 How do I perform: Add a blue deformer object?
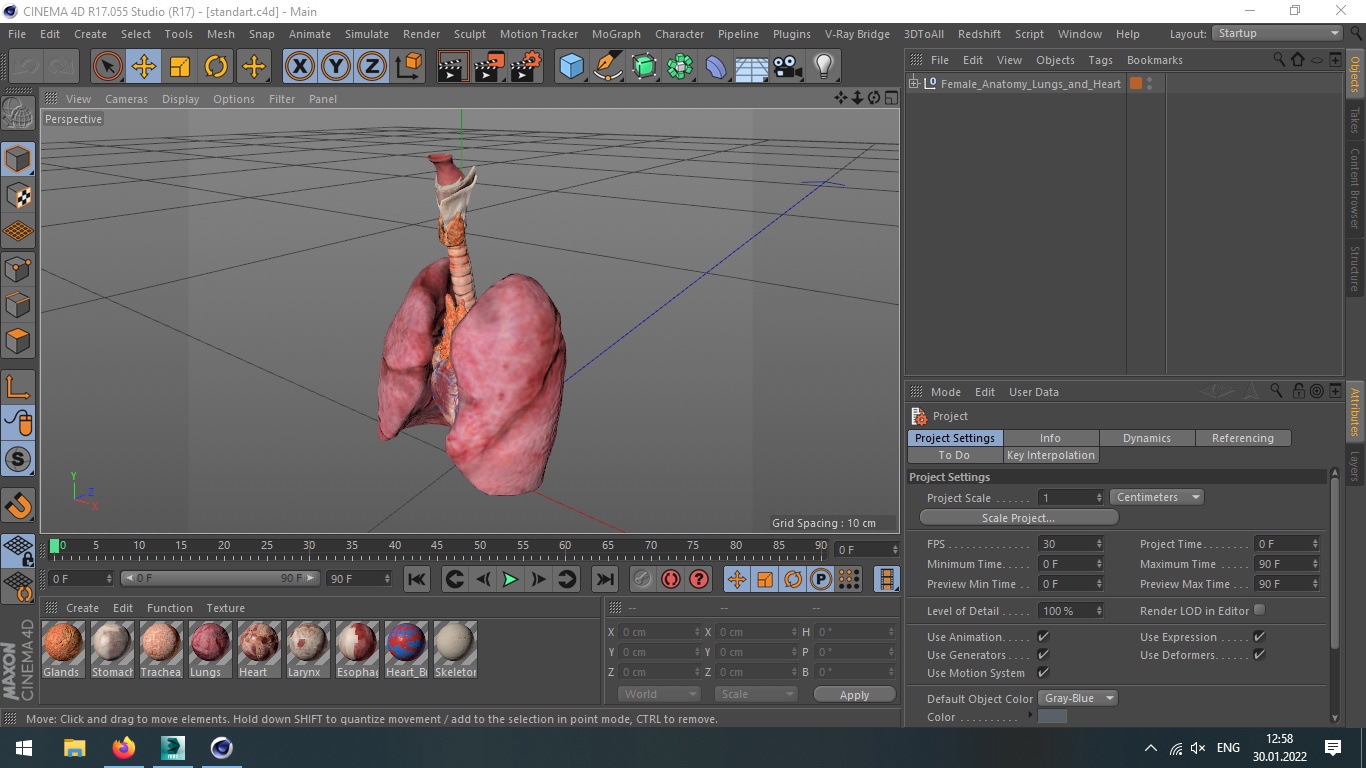[717, 67]
